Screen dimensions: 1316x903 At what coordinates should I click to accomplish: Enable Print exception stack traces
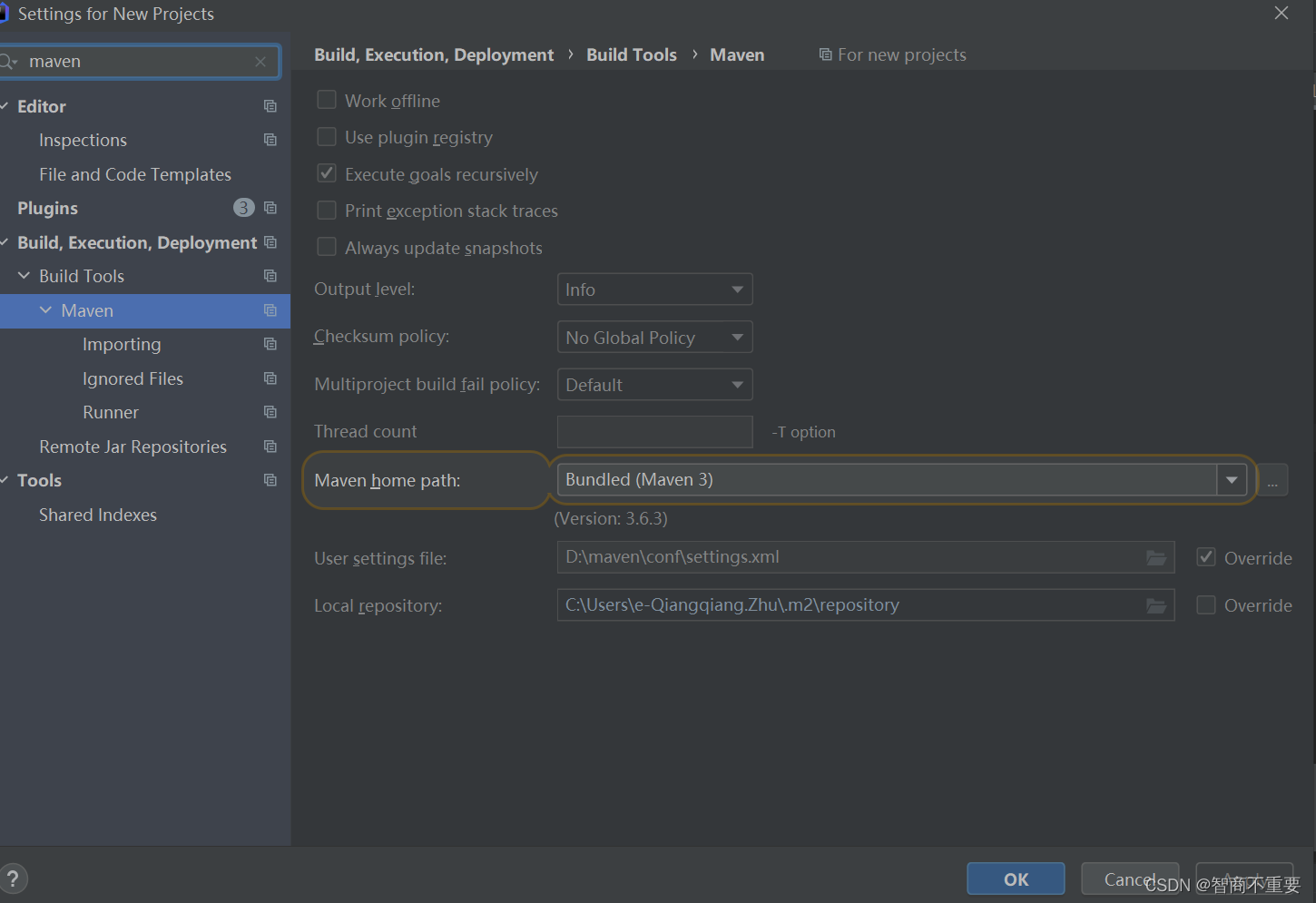pyautogui.click(x=327, y=211)
